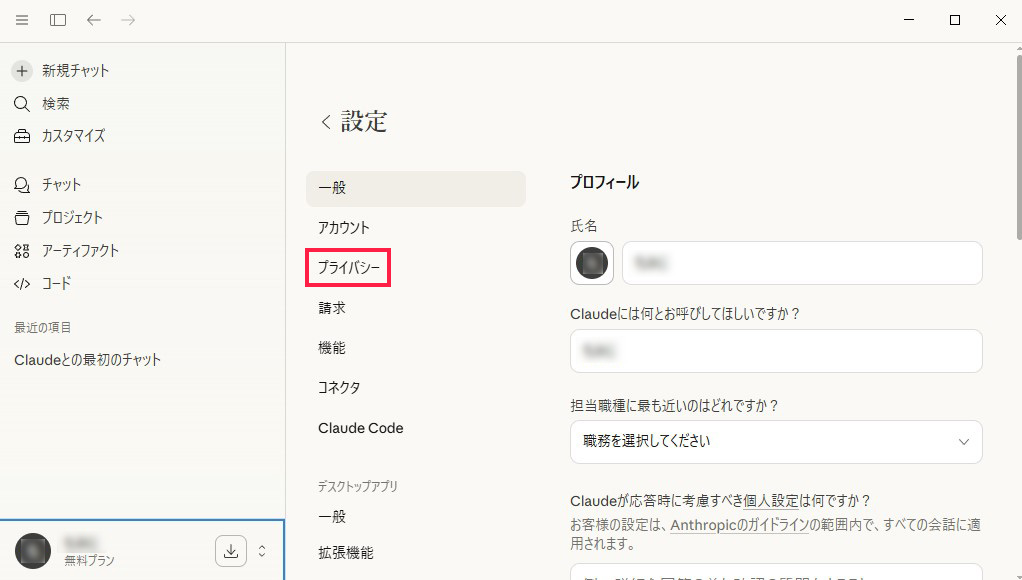The width and height of the screenshot is (1022, 580).
Task: Open the コード section in sidebar
Action: pos(56,284)
